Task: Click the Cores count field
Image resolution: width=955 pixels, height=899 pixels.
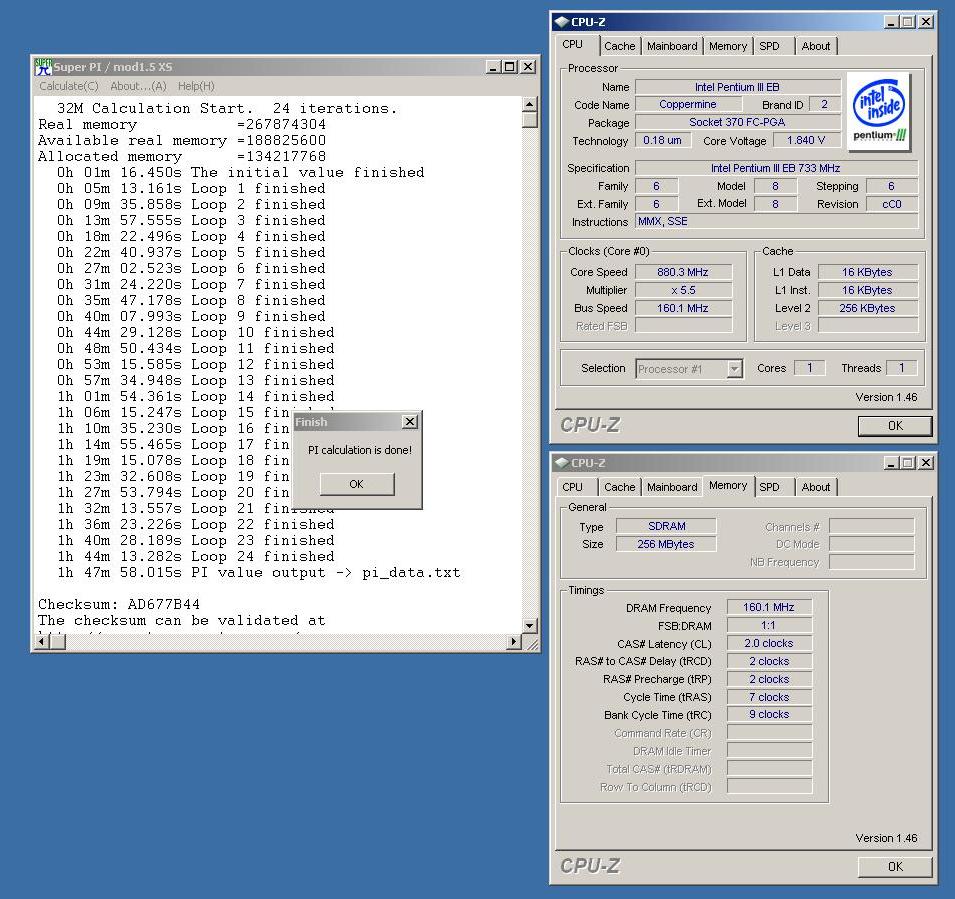Action: click(810, 368)
